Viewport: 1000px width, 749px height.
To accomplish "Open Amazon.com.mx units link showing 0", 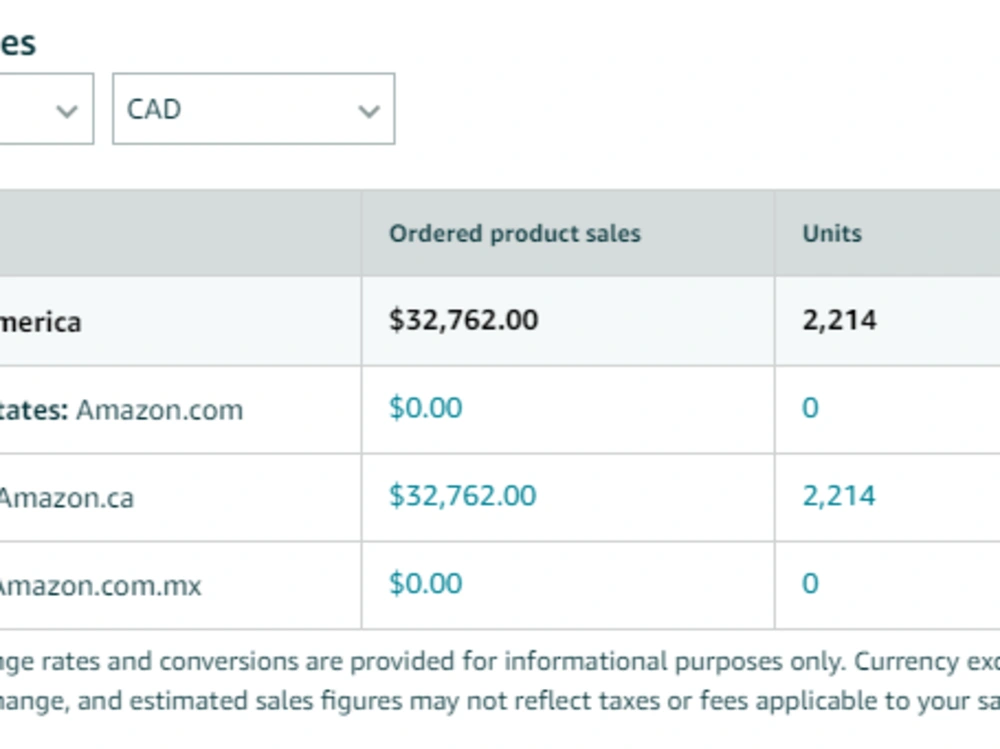I will click(x=810, y=584).
